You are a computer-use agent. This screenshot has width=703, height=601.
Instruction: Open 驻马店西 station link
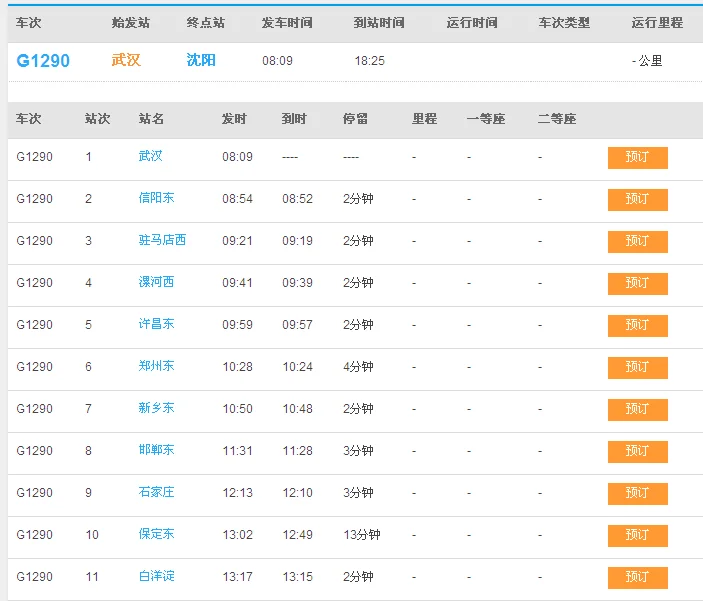pos(162,240)
